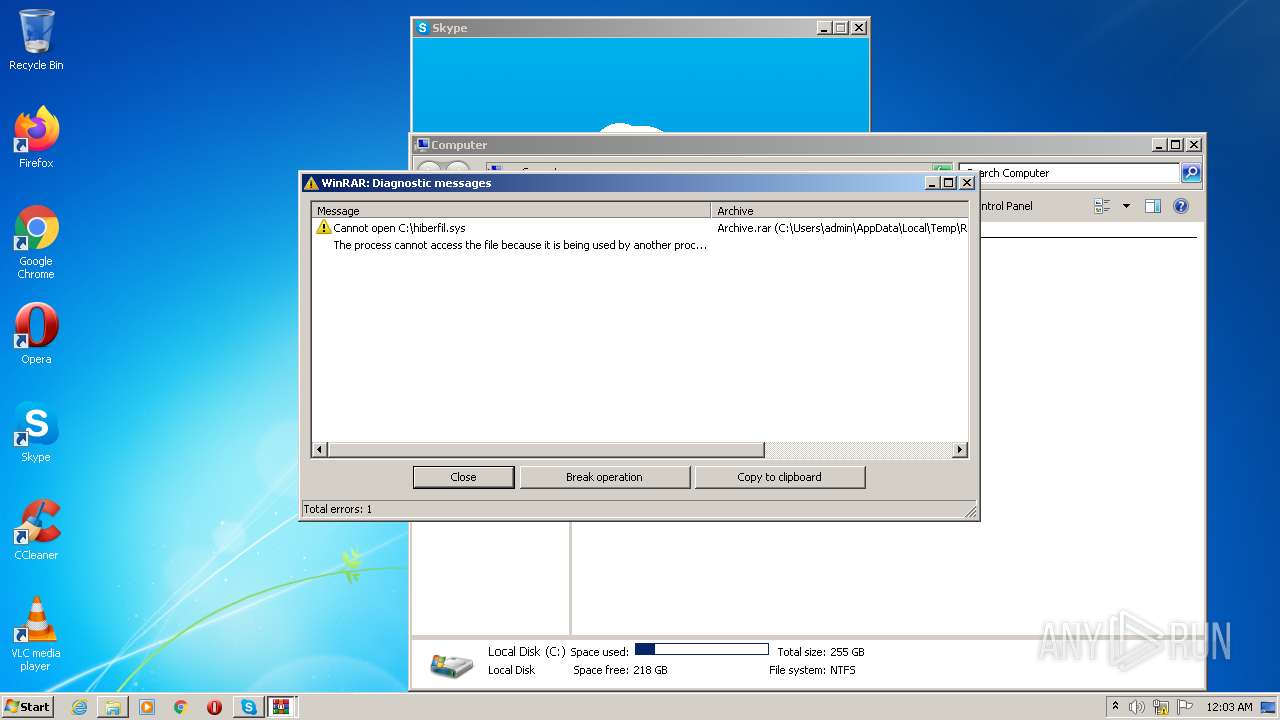Minimize the Computer window
The image size is (1280, 720).
(x=1158, y=145)
